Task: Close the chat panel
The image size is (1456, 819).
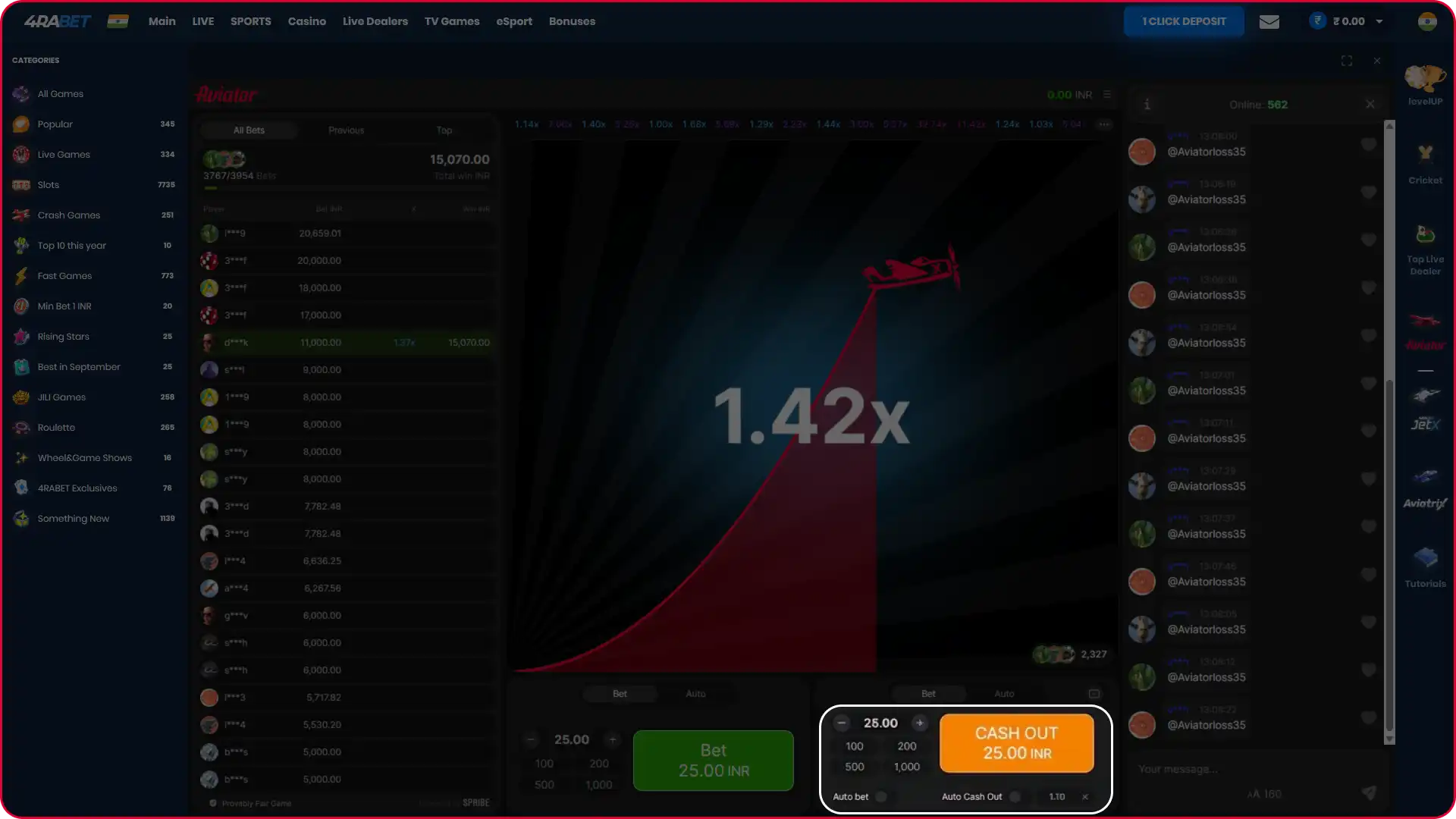Action: click(x=1370, y=105)
